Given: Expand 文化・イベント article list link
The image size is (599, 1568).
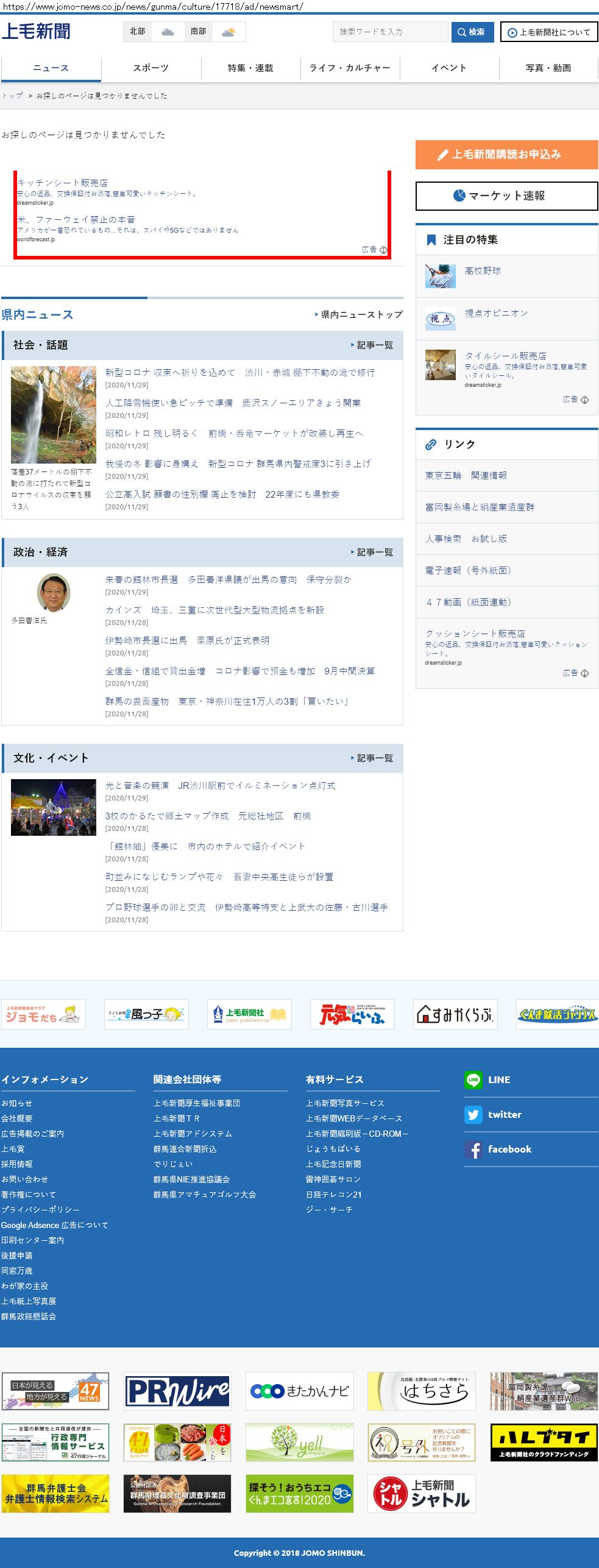Looking at the screenshot, I should 372,758.
